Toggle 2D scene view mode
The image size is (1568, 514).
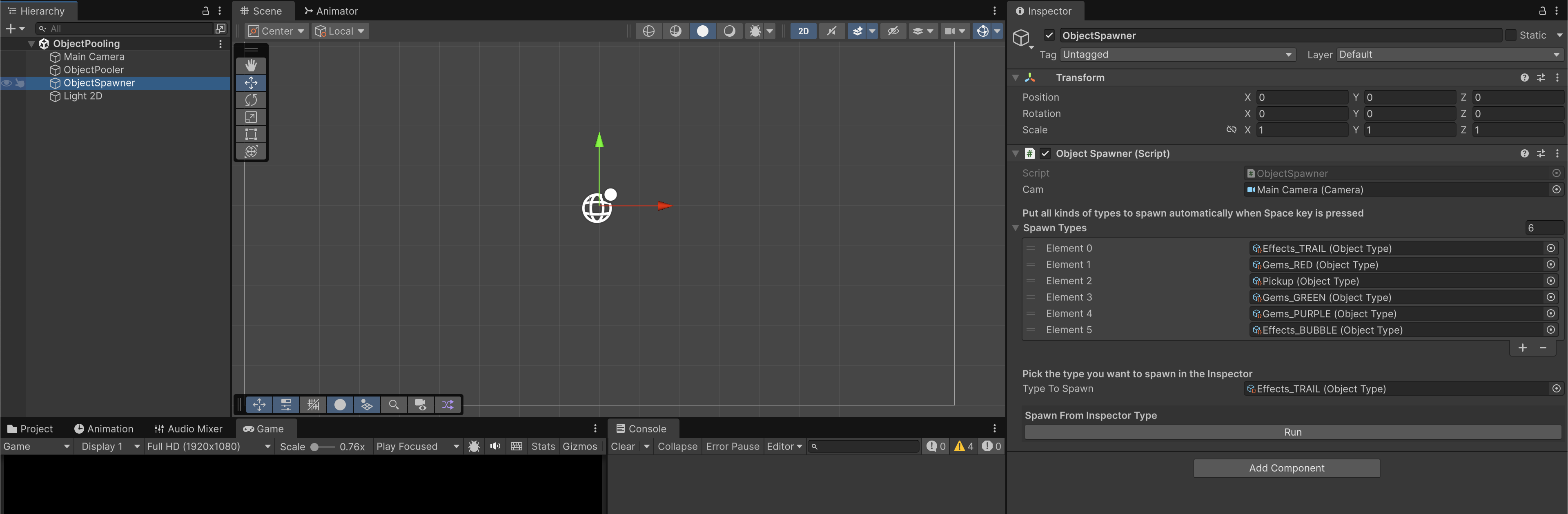pos(803,31)
